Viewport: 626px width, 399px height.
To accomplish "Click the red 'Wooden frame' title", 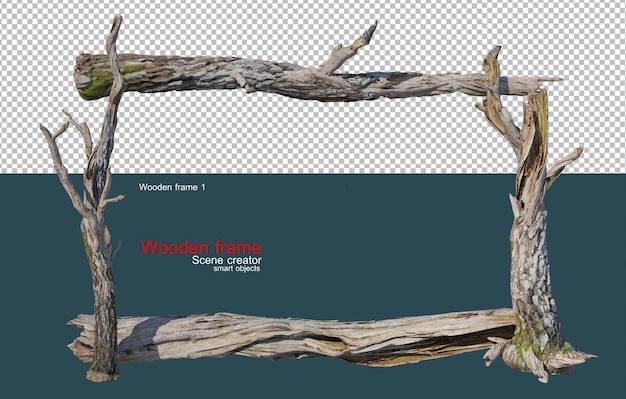I will click(202, 248).
